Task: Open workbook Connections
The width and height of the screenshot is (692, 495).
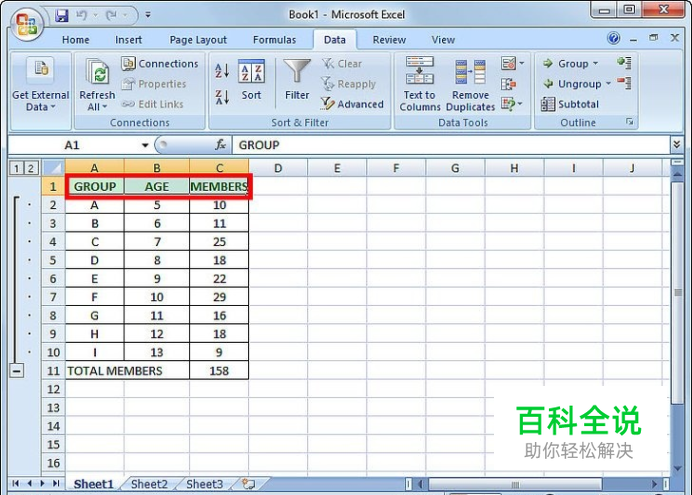Action: point(160,64)
